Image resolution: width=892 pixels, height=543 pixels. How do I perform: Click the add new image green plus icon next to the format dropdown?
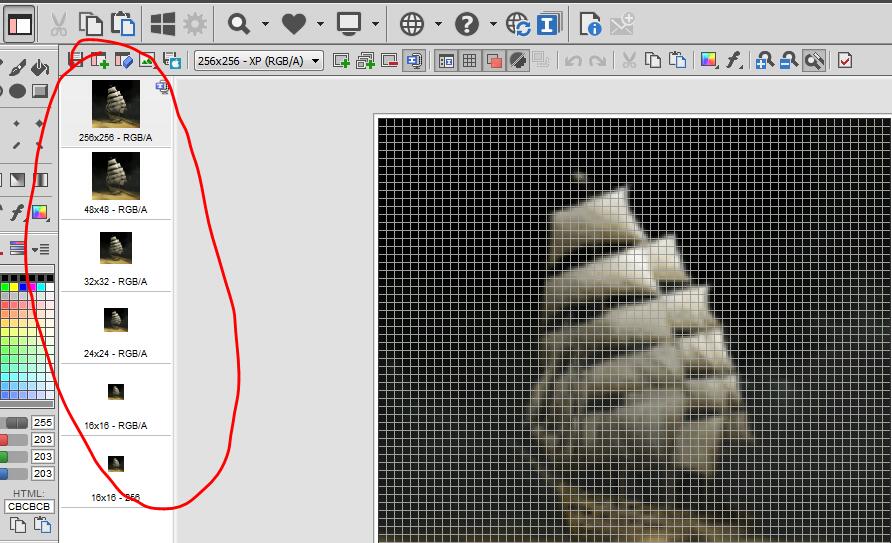click(341, 60)
